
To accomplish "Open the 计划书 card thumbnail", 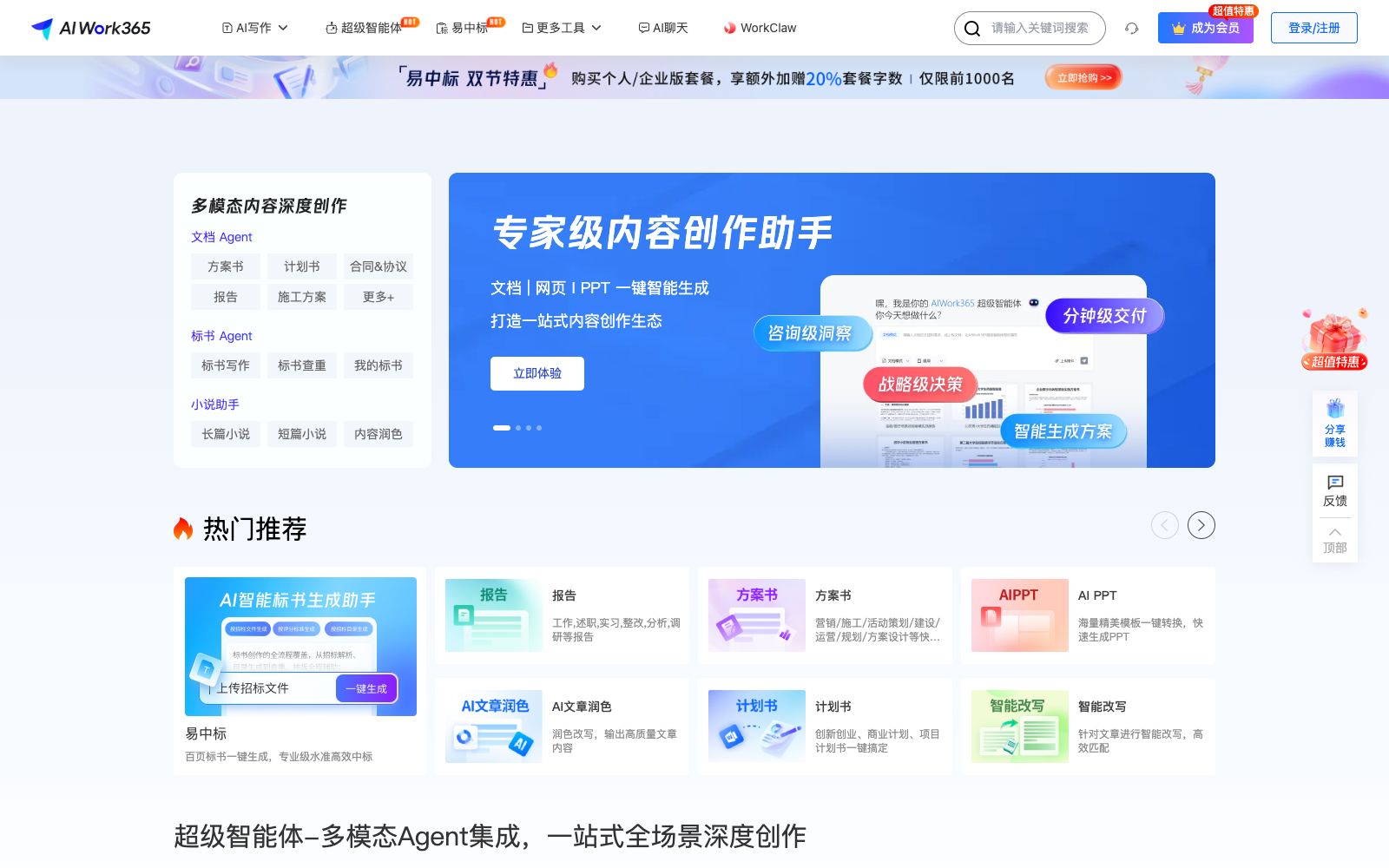I will pos(757,727).
